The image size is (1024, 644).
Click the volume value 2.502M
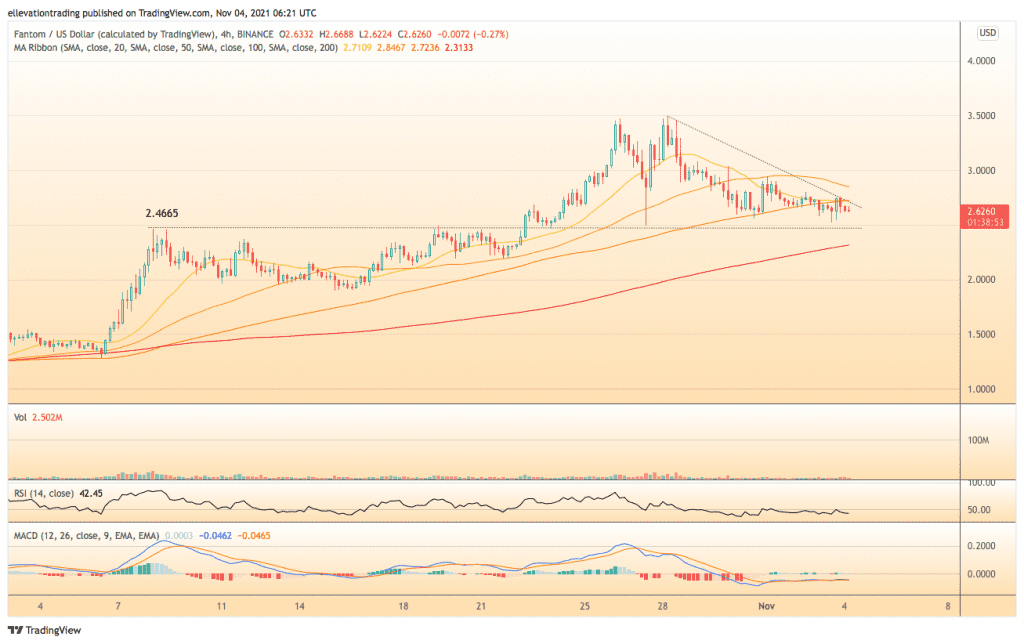click(x=47, y=417)
